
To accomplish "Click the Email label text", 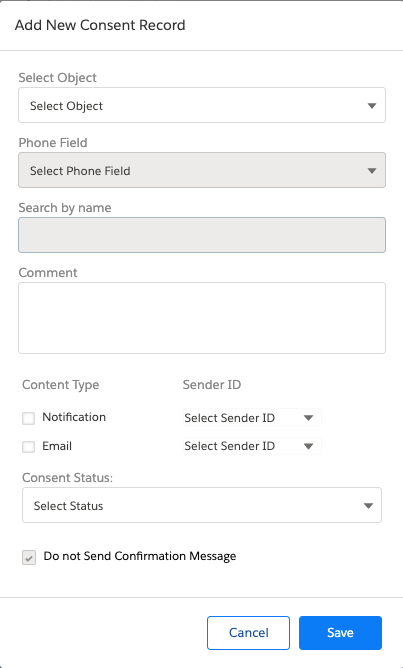I will [x=57, y=446].
